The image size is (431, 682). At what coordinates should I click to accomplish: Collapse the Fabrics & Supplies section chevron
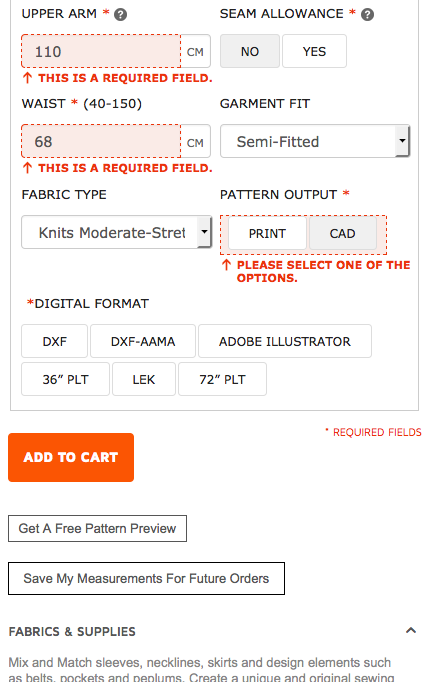point(411,630)
